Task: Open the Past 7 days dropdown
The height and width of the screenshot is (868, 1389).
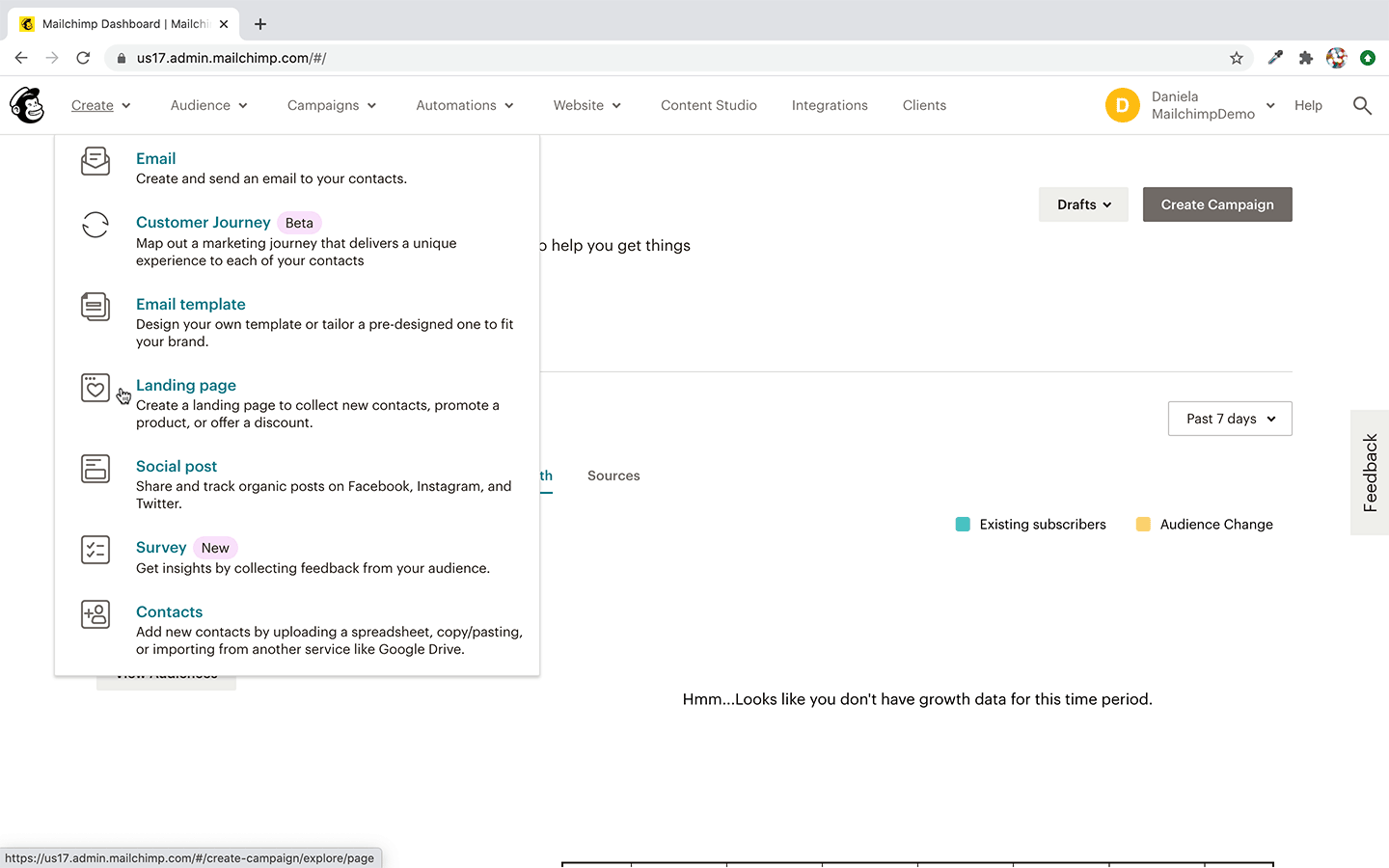Action: (x=1230, y=419)
